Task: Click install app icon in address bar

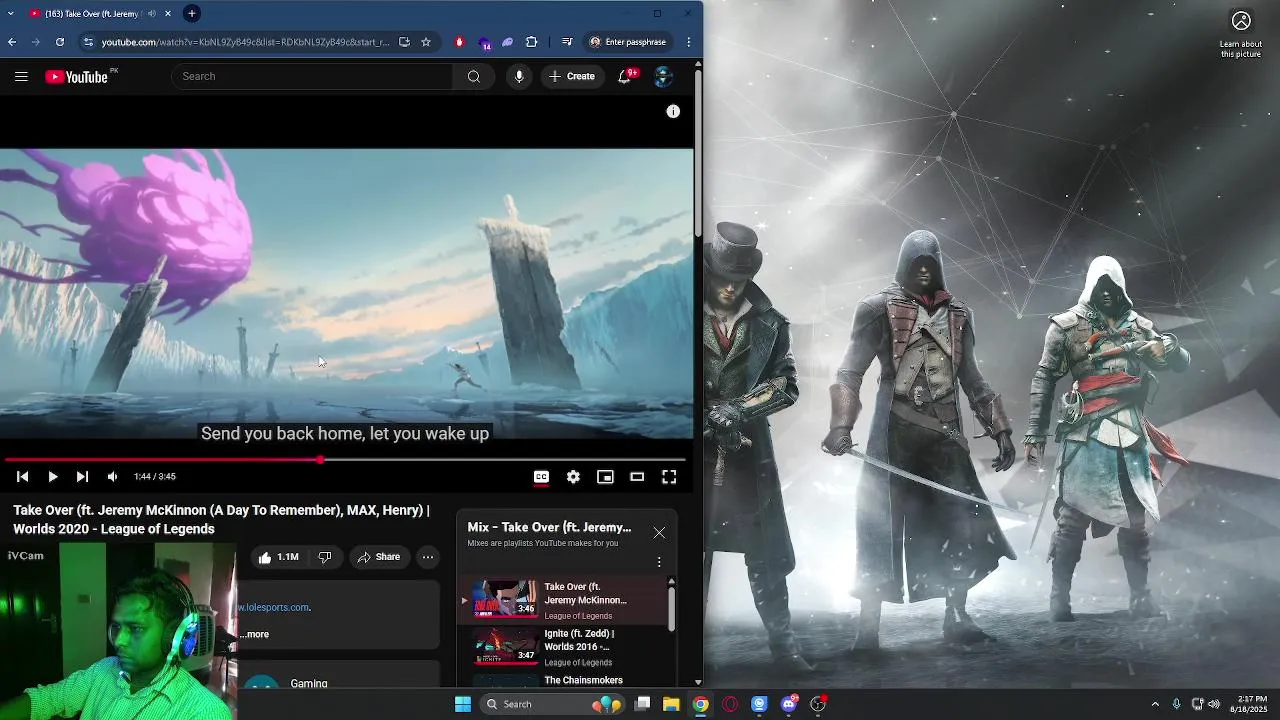Action: pos(404,42)
